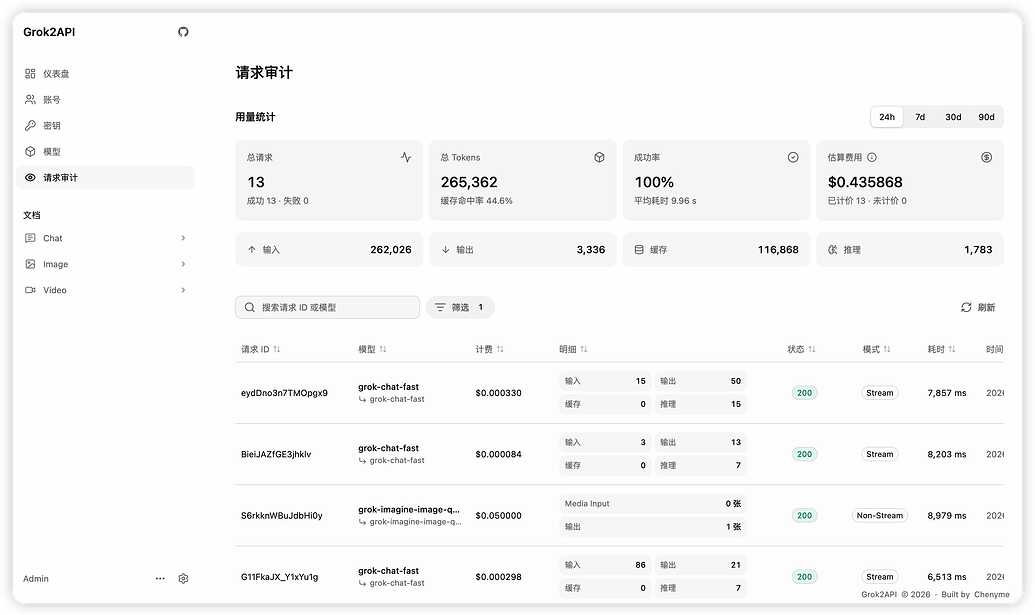Select request ID BieiJAZfGE3jhklv
1035x615 pixels.
[276, 454]
